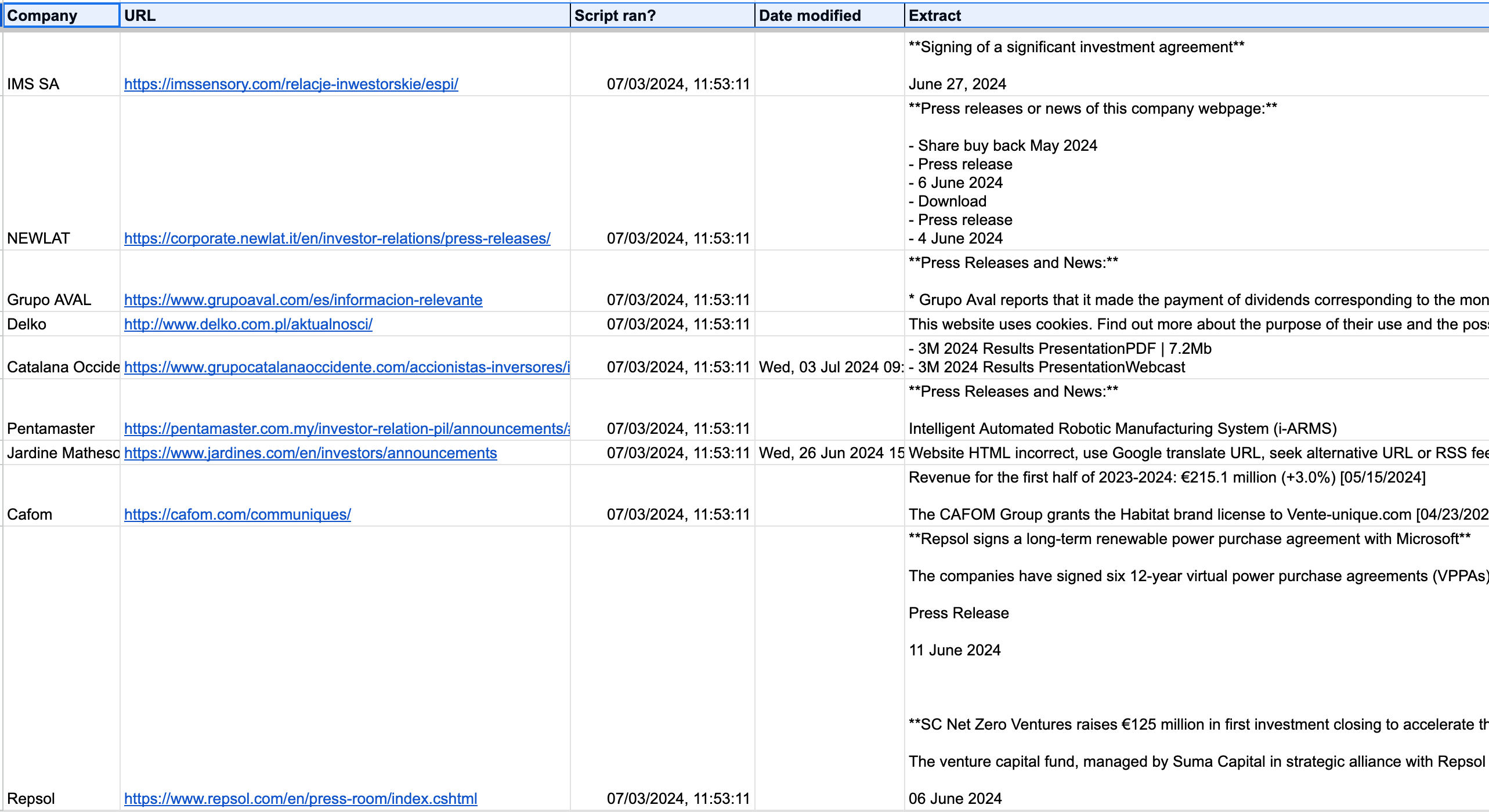Open the repsol.com press-room link
This screenshot has width=1489, height=812.
[x=301, y=799]
